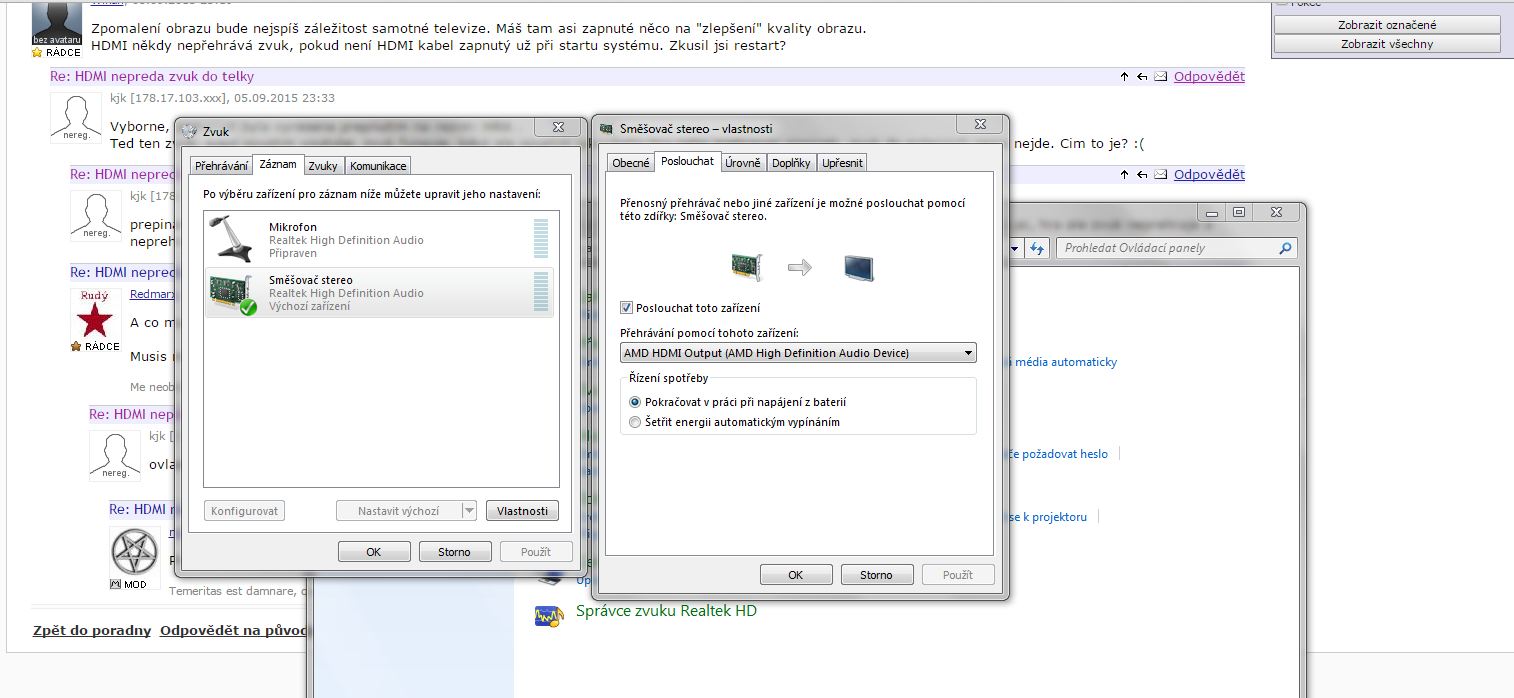Click the Mikrofon level meter bar
This screenshot has height=698, width=1514.
tap(541, 239)
